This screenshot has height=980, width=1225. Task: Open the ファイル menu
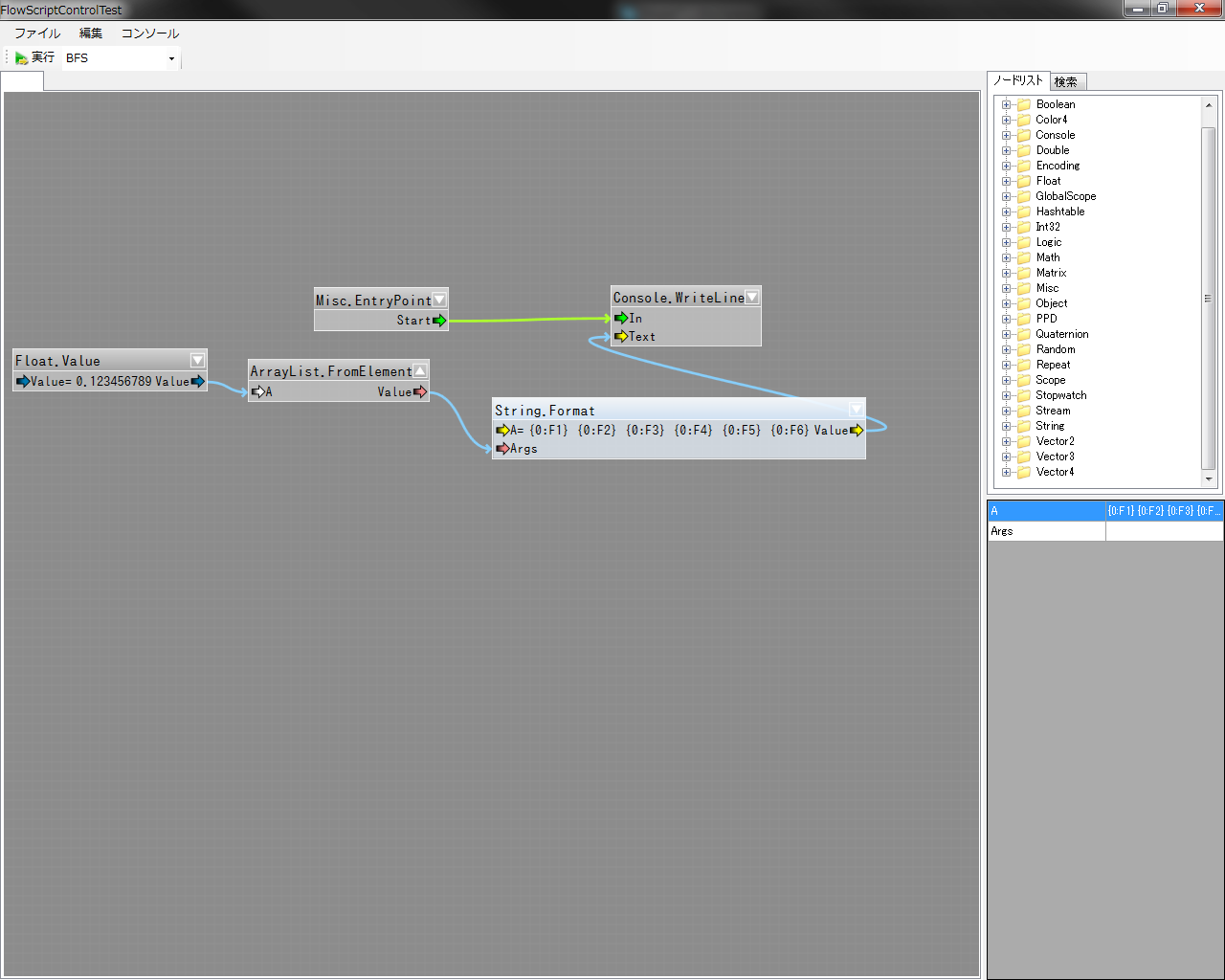coord(37,33)
